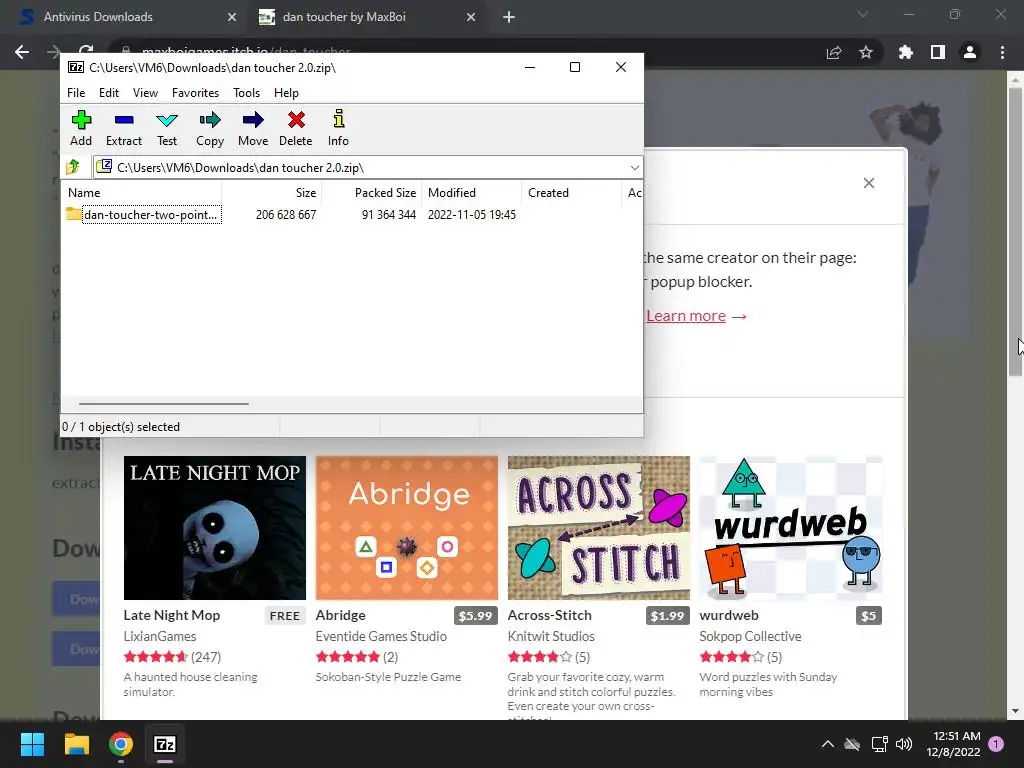This screenshot has height=768, width=1024.
Task: Select the dan-toucher-two-point folder row
Action: (144, 215)
